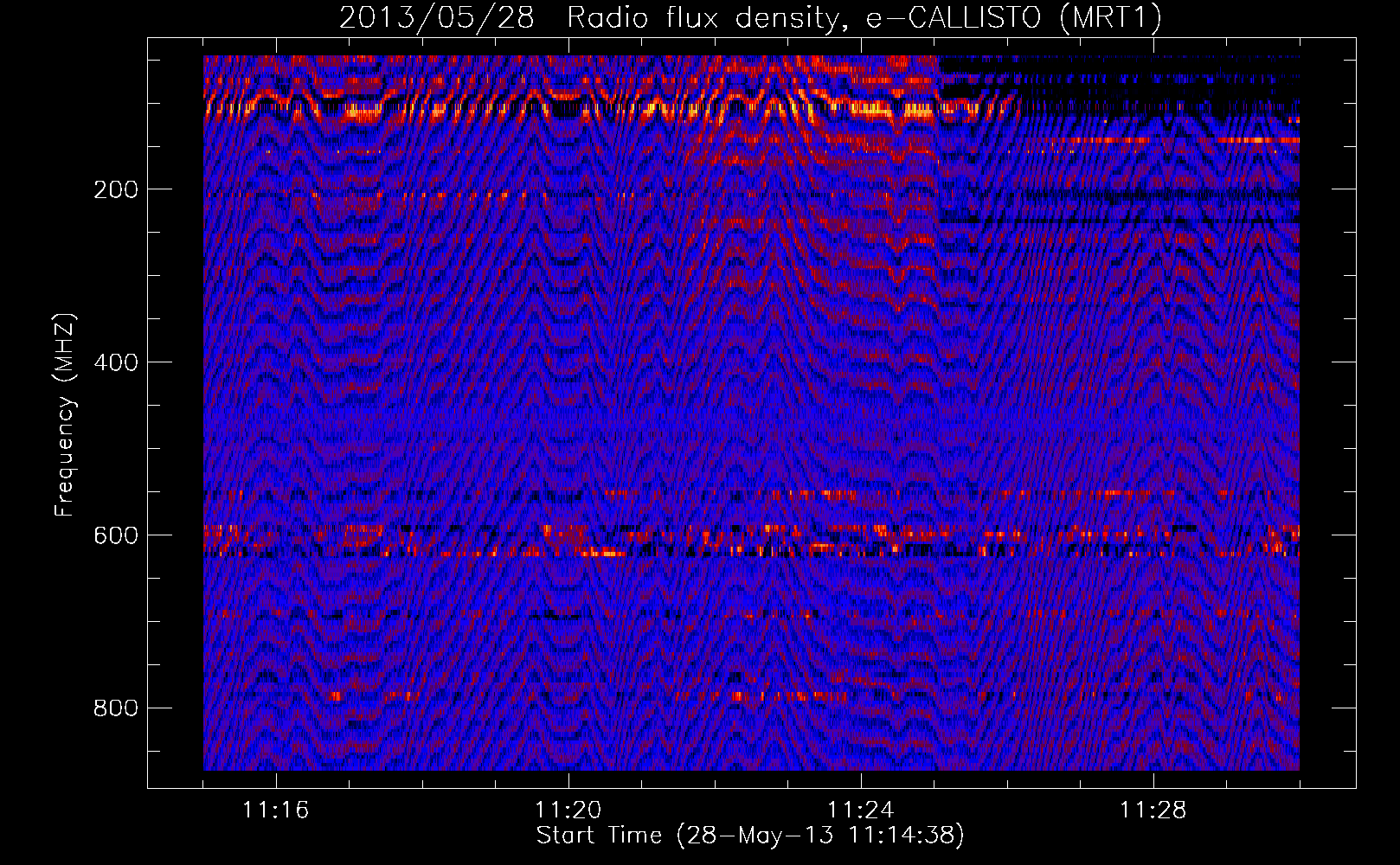The height and width of the screenshot is (865, 1400).
Task: Click the '600' frequency tick label
Action: 115,535
